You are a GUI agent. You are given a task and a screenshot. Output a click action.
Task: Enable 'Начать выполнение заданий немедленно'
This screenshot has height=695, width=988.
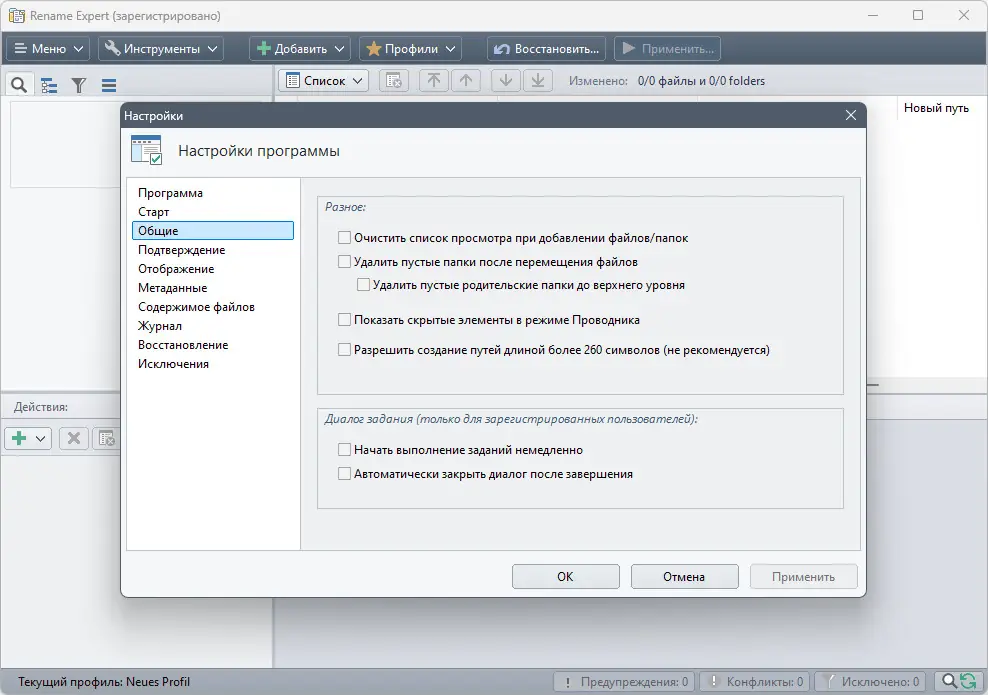(x=345, y=450)
